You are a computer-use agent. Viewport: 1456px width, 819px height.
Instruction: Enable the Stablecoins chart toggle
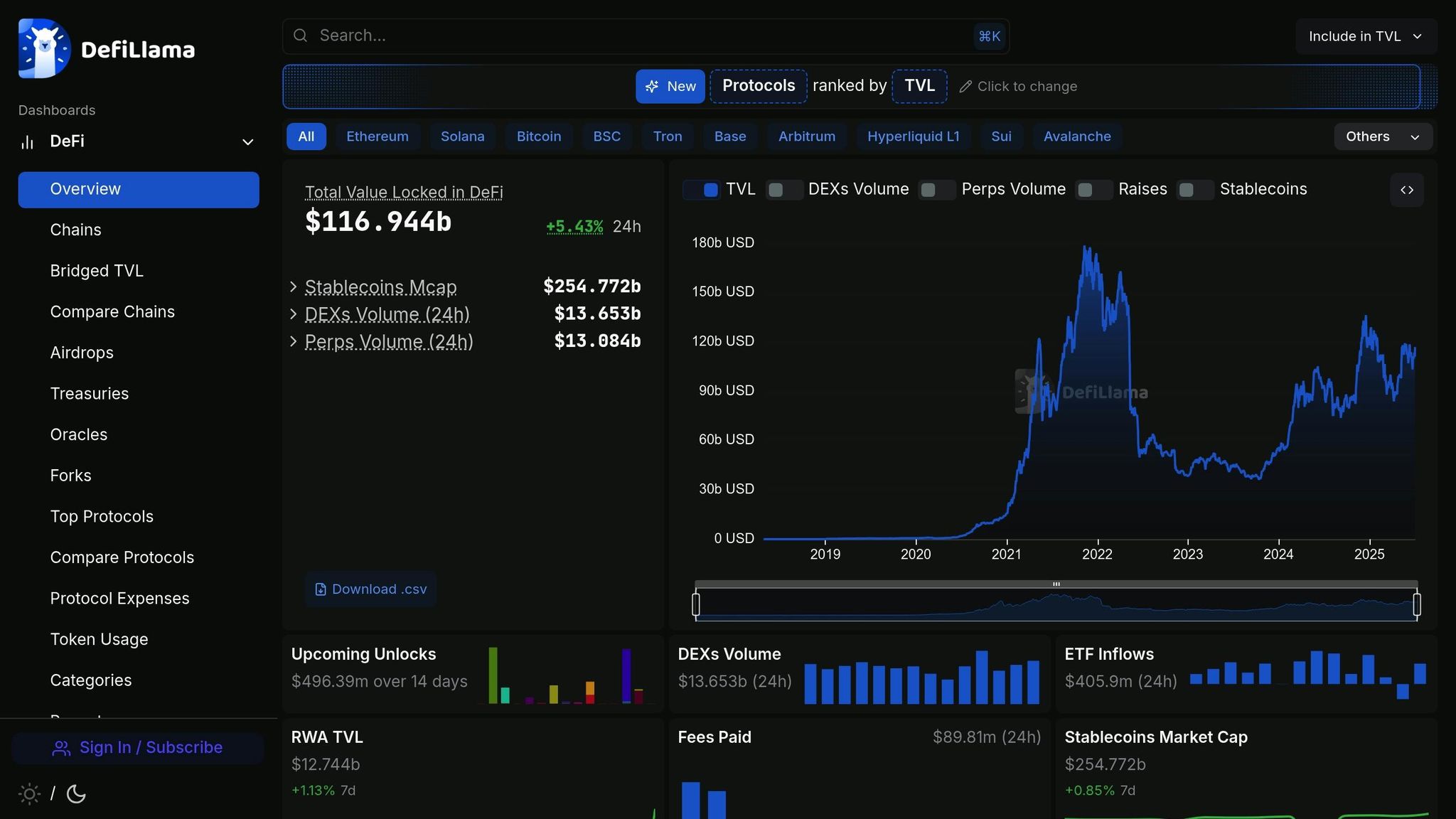(1195, 190)
